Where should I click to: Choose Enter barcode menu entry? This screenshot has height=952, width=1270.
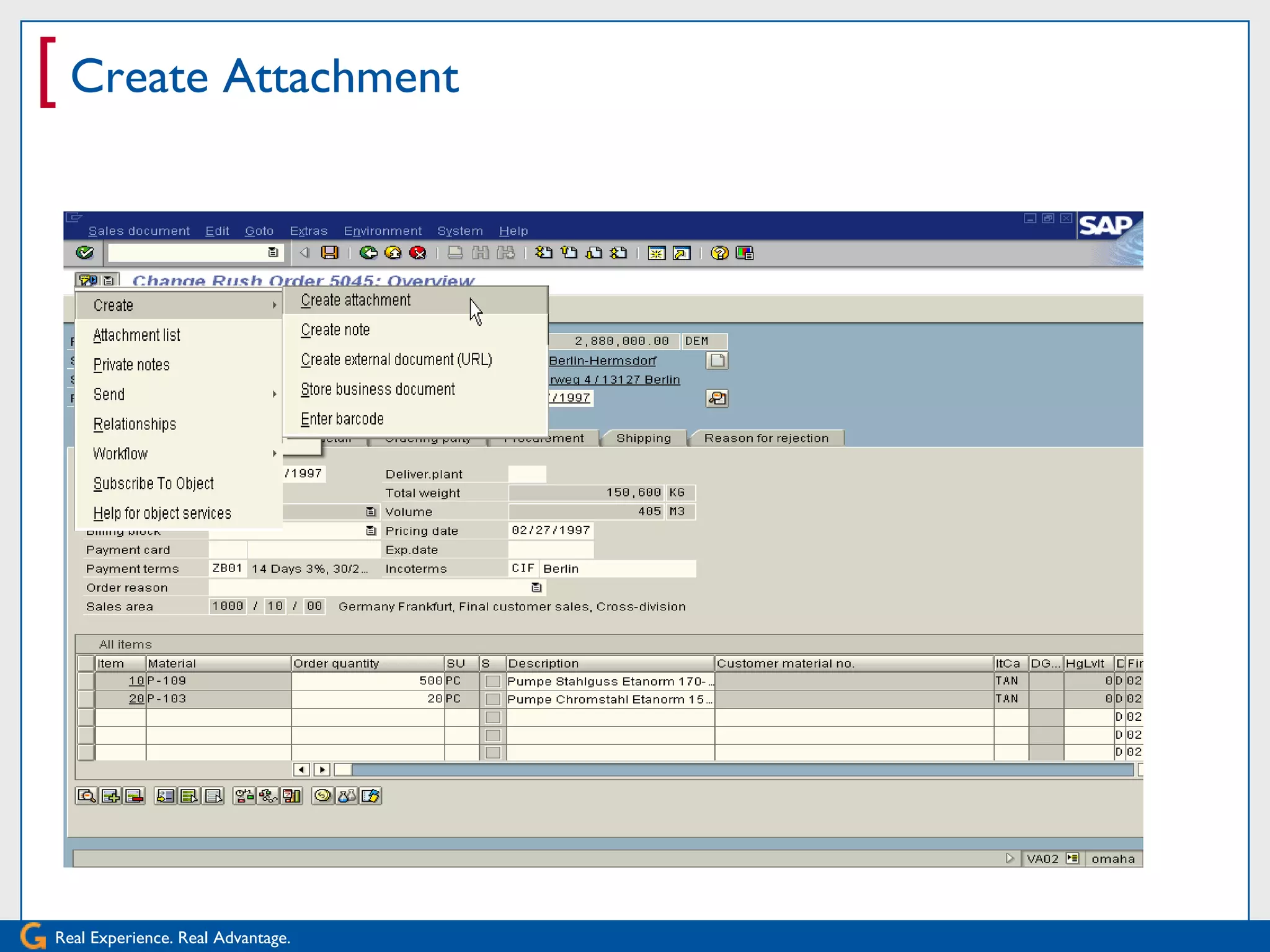pyautogui.click(x=415, y=419)
